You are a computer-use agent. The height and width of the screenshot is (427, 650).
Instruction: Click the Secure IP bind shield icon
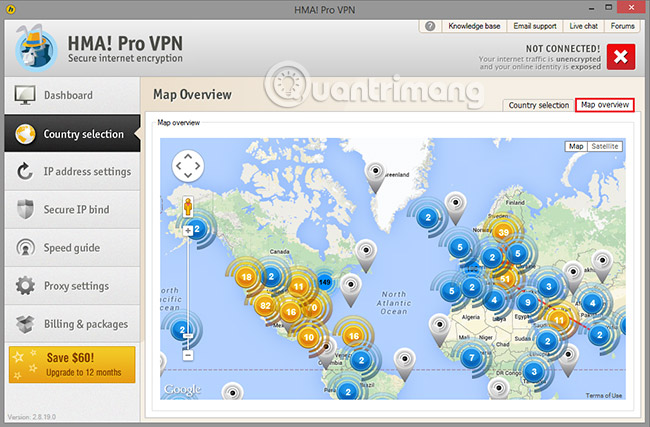coord(25,210)
